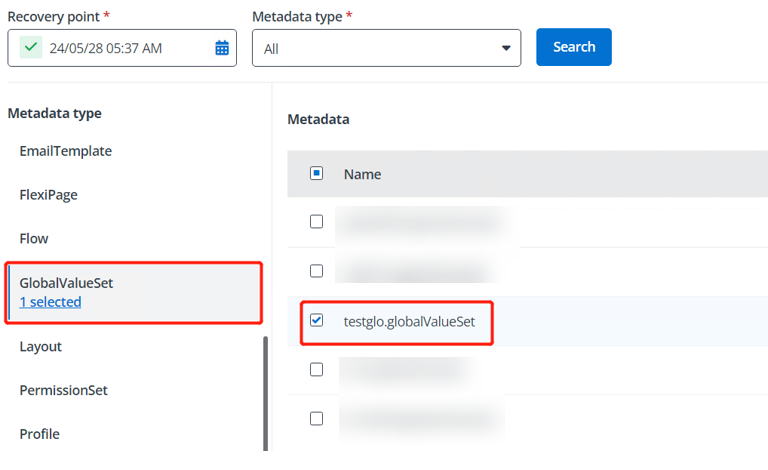Check the second blurred metadata row checkbox
The height and width of the screenshot is (470, 768).
point(317,271)
